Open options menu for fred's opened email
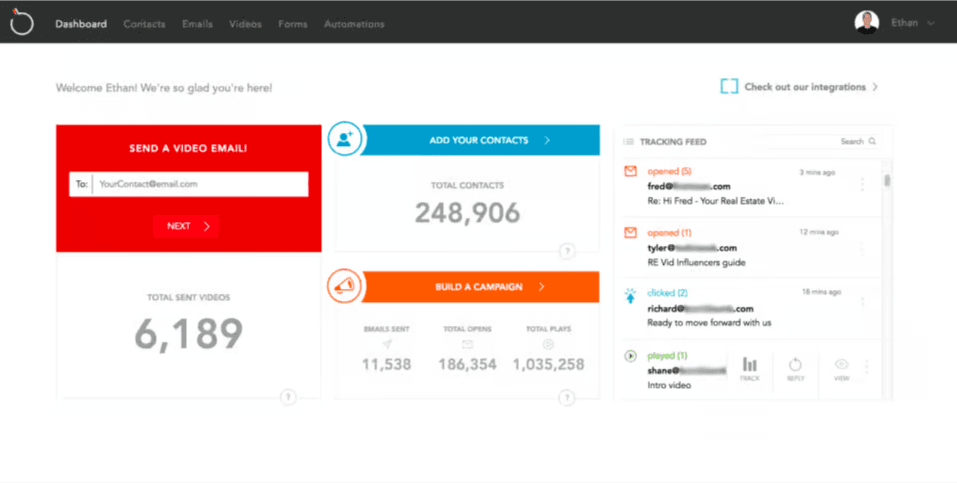Image resolution: width=957 pixels, height=483 pixels. coord(862,185)
